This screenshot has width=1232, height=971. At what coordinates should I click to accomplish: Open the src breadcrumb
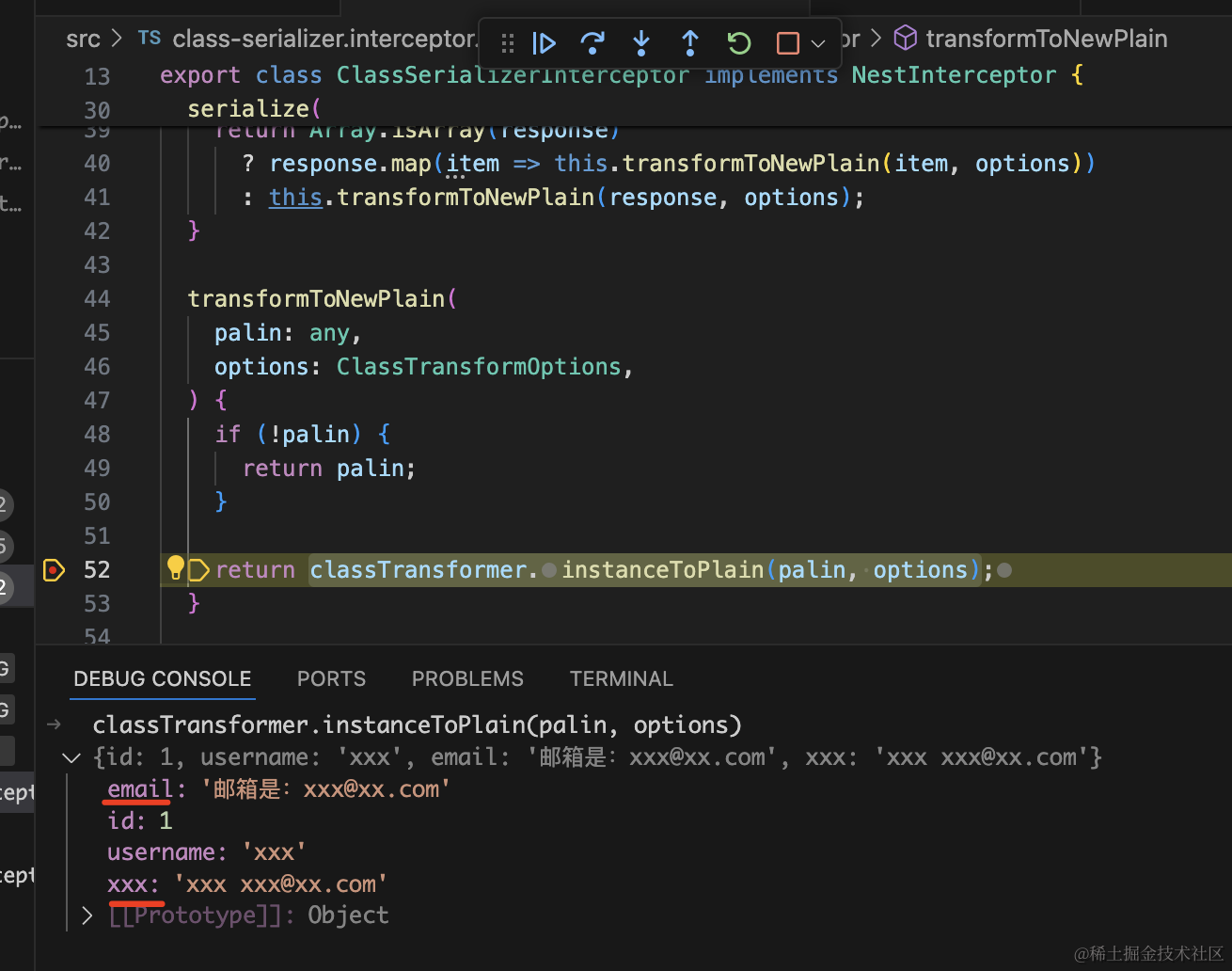83,39
